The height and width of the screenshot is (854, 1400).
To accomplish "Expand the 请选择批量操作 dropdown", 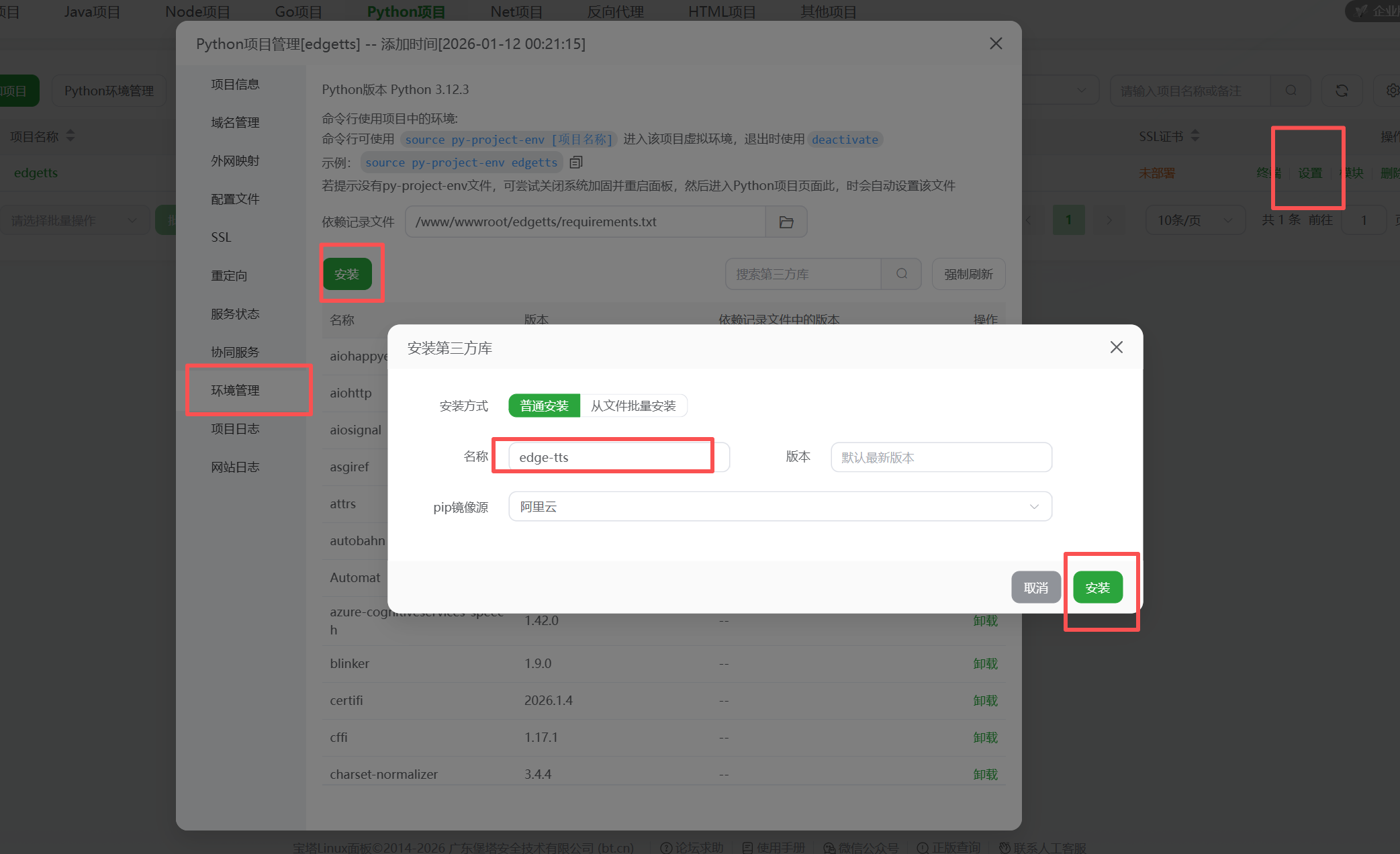I will tap(74, 220).
